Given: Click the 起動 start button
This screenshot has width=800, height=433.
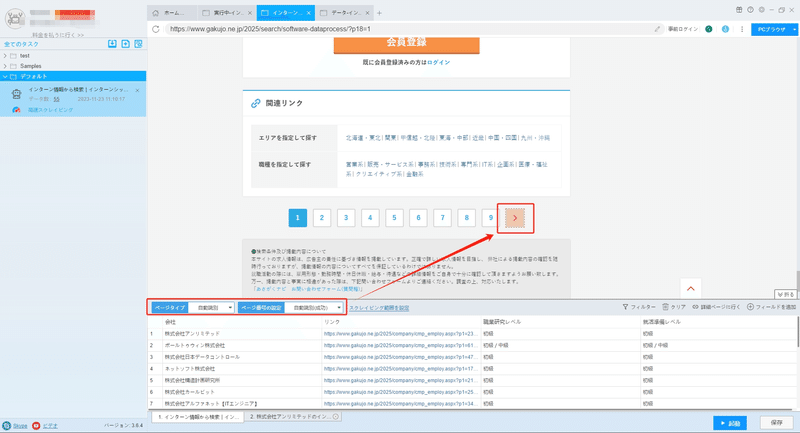Looking at the screenshot, I should click(730, 423).
